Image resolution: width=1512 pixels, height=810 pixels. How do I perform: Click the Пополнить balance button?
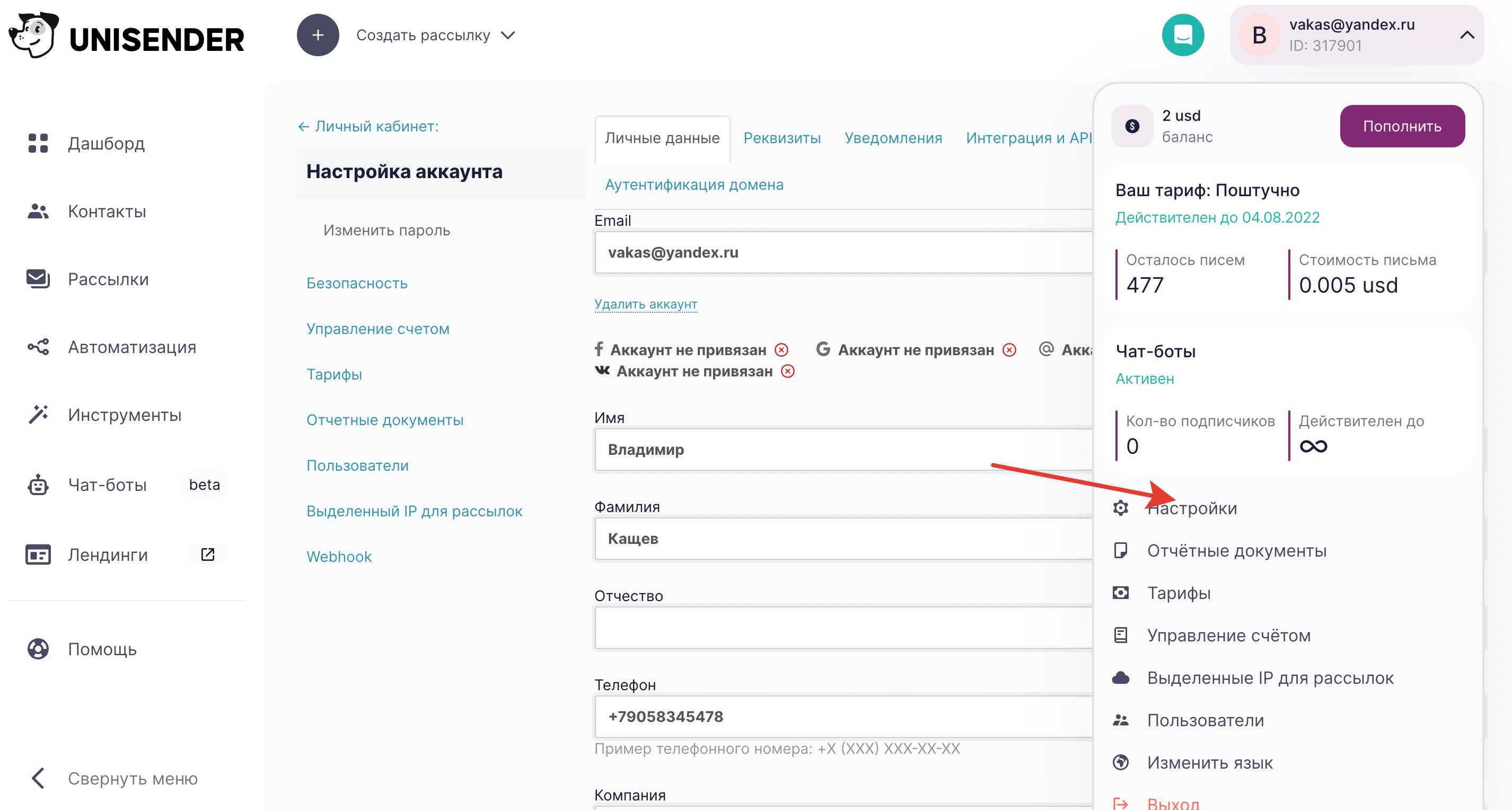coord(1402,126)
